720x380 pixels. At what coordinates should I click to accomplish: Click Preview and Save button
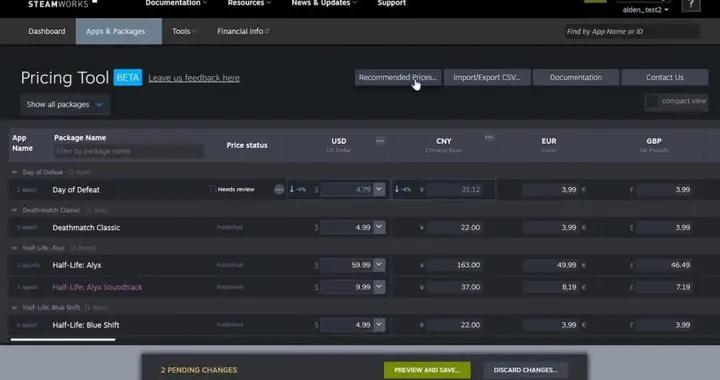427,370
